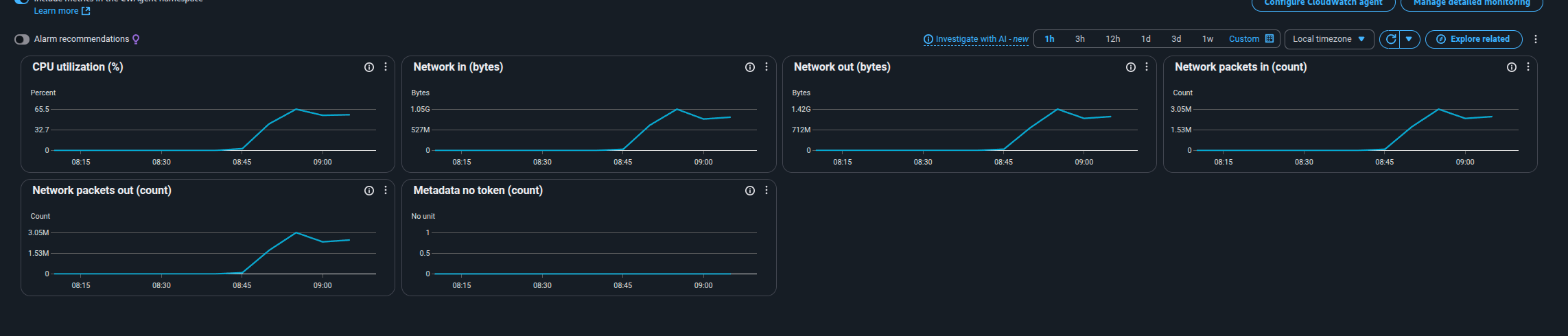Click the refresh metrics icon
This screenshot has height=336, width=1568.
point(1390,39)
